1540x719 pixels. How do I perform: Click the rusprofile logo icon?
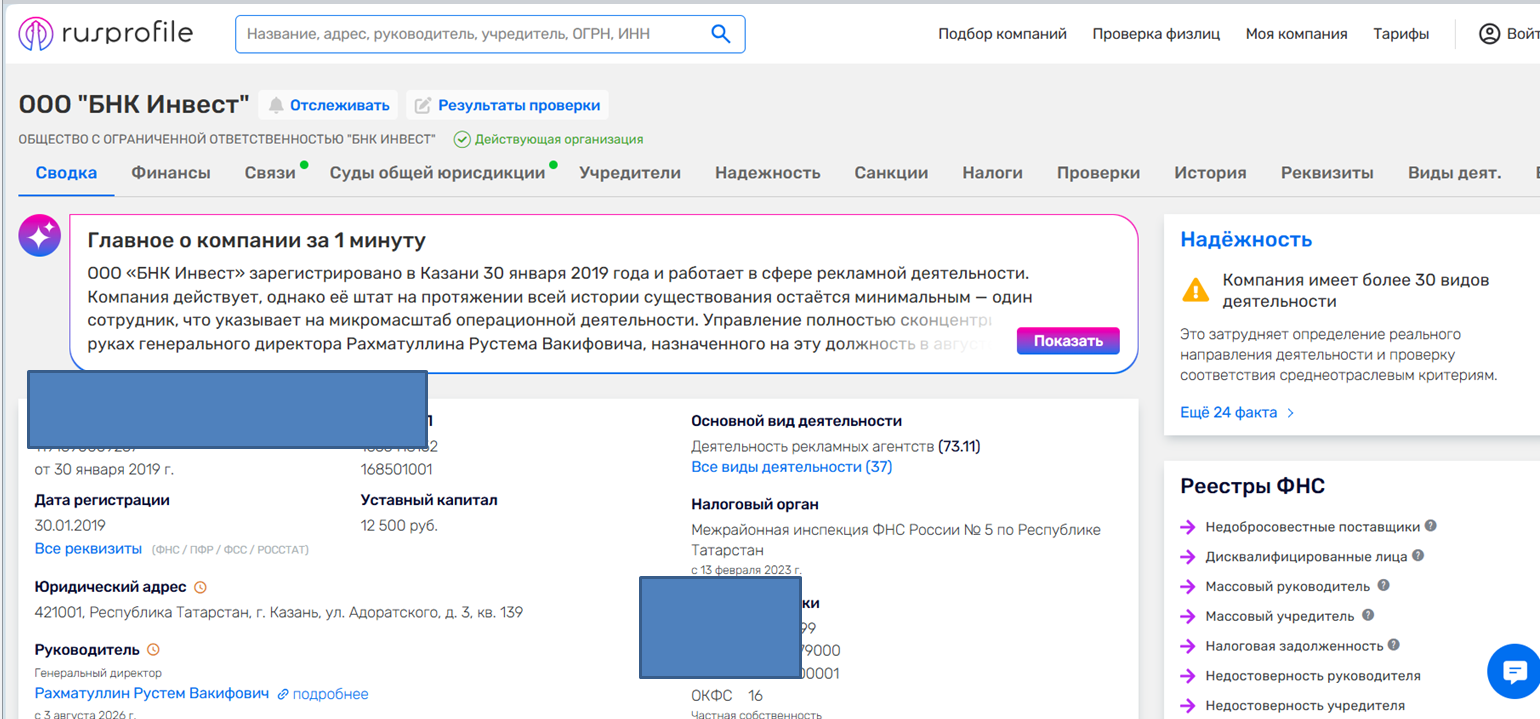(x=37, y=34)
